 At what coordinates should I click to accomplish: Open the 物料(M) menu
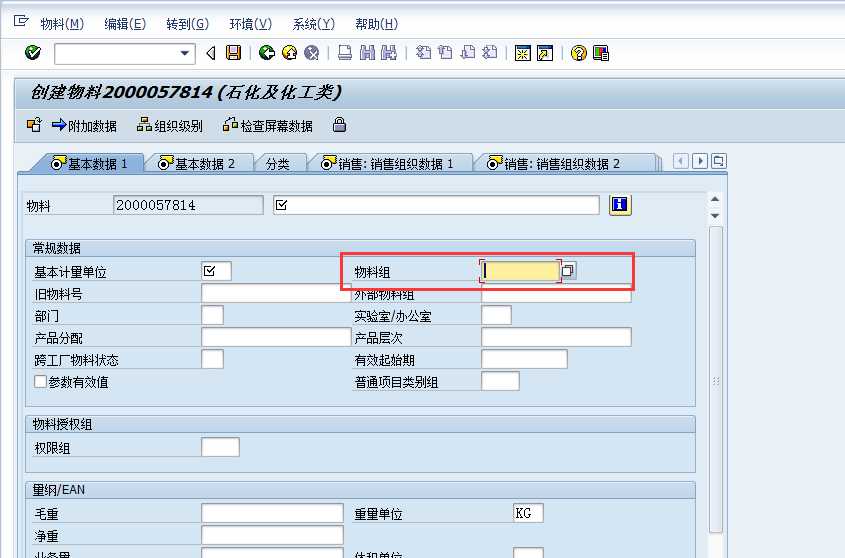click(x=62, y=24)
